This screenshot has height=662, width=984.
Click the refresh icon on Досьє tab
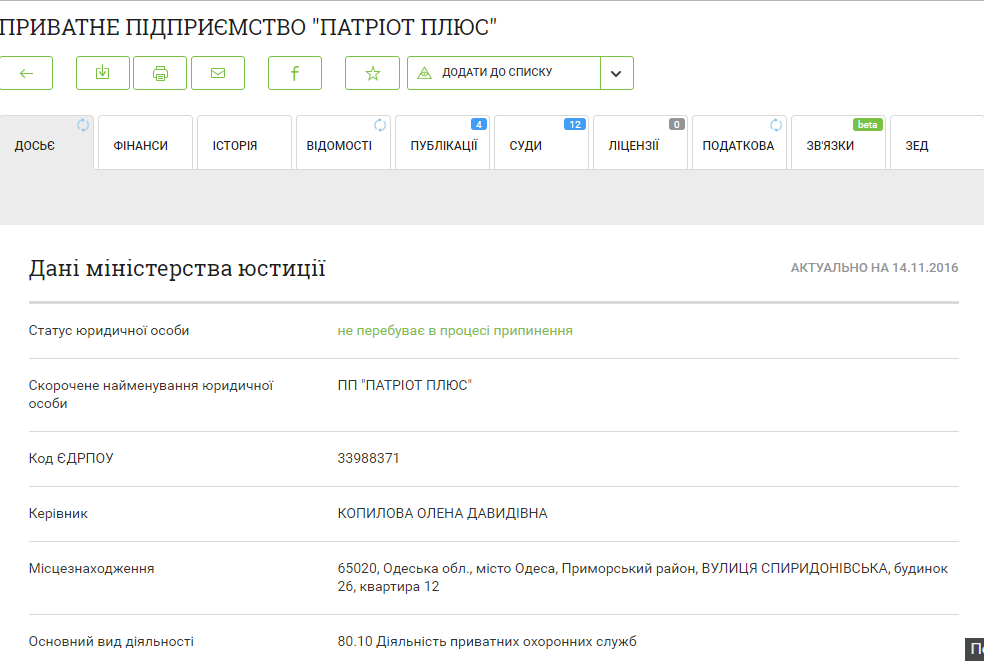(x=83, y=125)
